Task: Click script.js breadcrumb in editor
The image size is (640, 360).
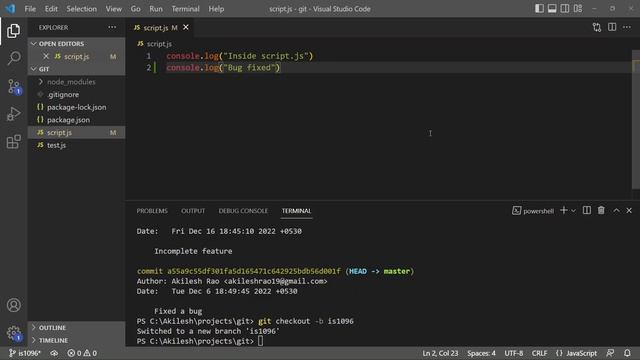Action: tap(155, 44)
